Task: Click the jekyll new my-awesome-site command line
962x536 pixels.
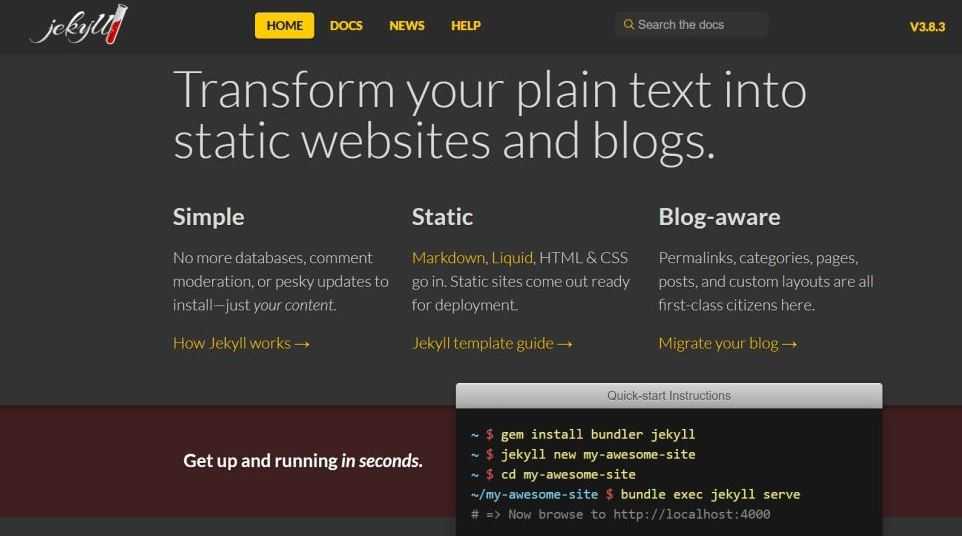Action: pos(583,454)
